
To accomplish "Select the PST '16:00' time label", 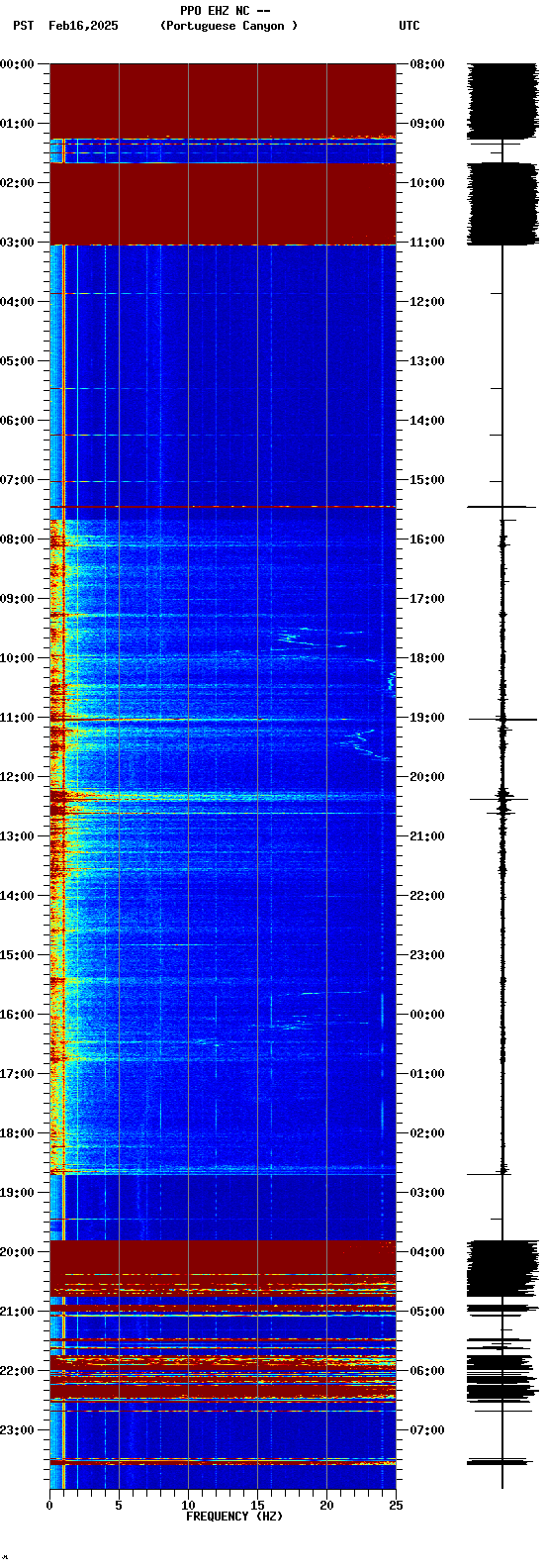I will click(18, 1015).
